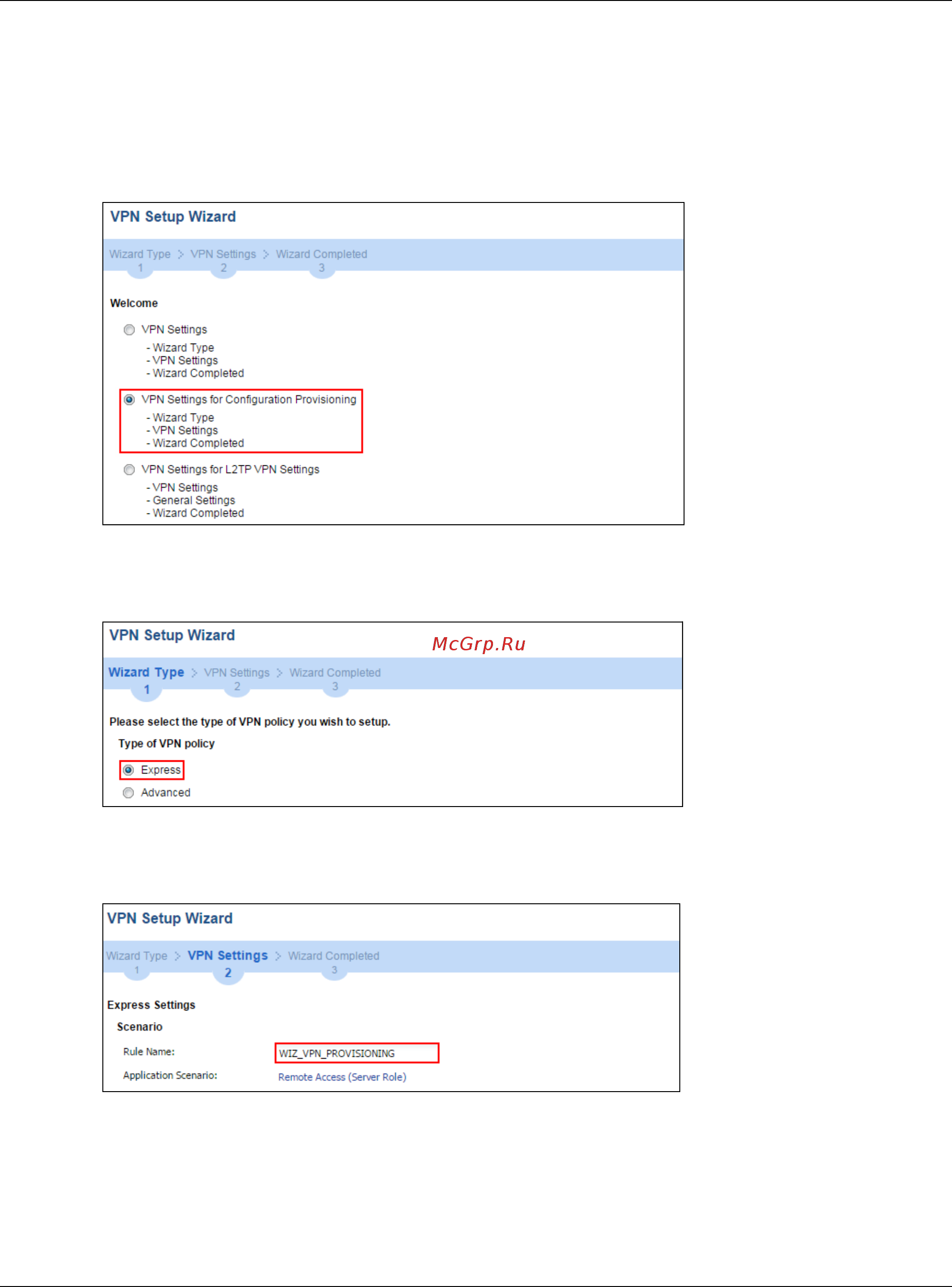Click step number 3 bubble in third wizard
Viewport: 952px width, 1287px height.
pyautogui.click(x=334, y=970)
